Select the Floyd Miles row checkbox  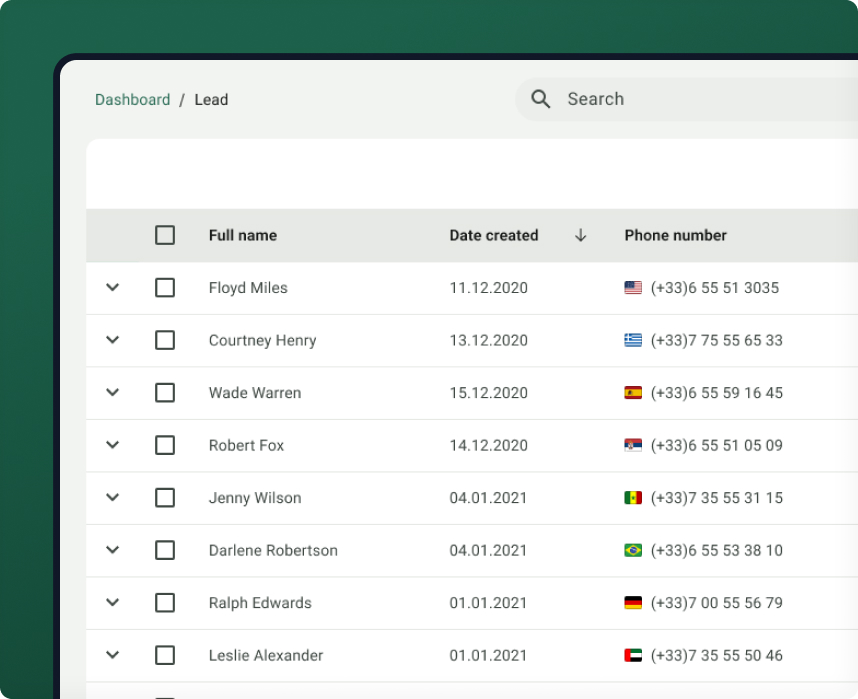tap(165, 287)
